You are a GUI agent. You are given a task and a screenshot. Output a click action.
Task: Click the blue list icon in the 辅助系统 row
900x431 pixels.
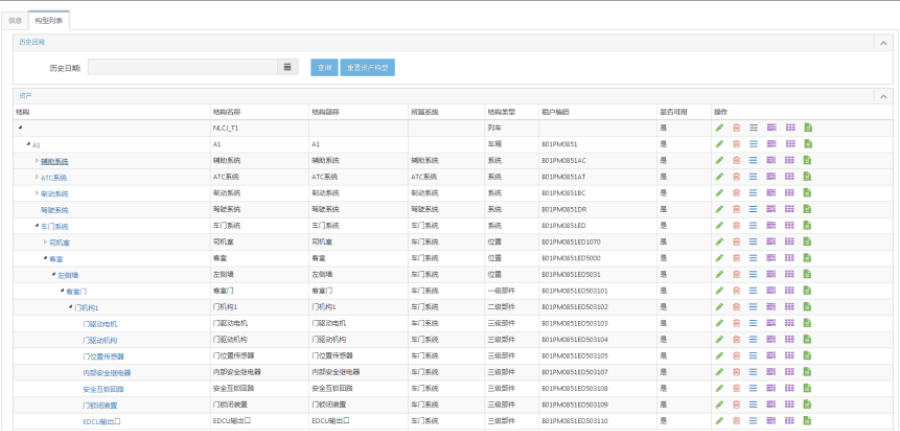754,160
